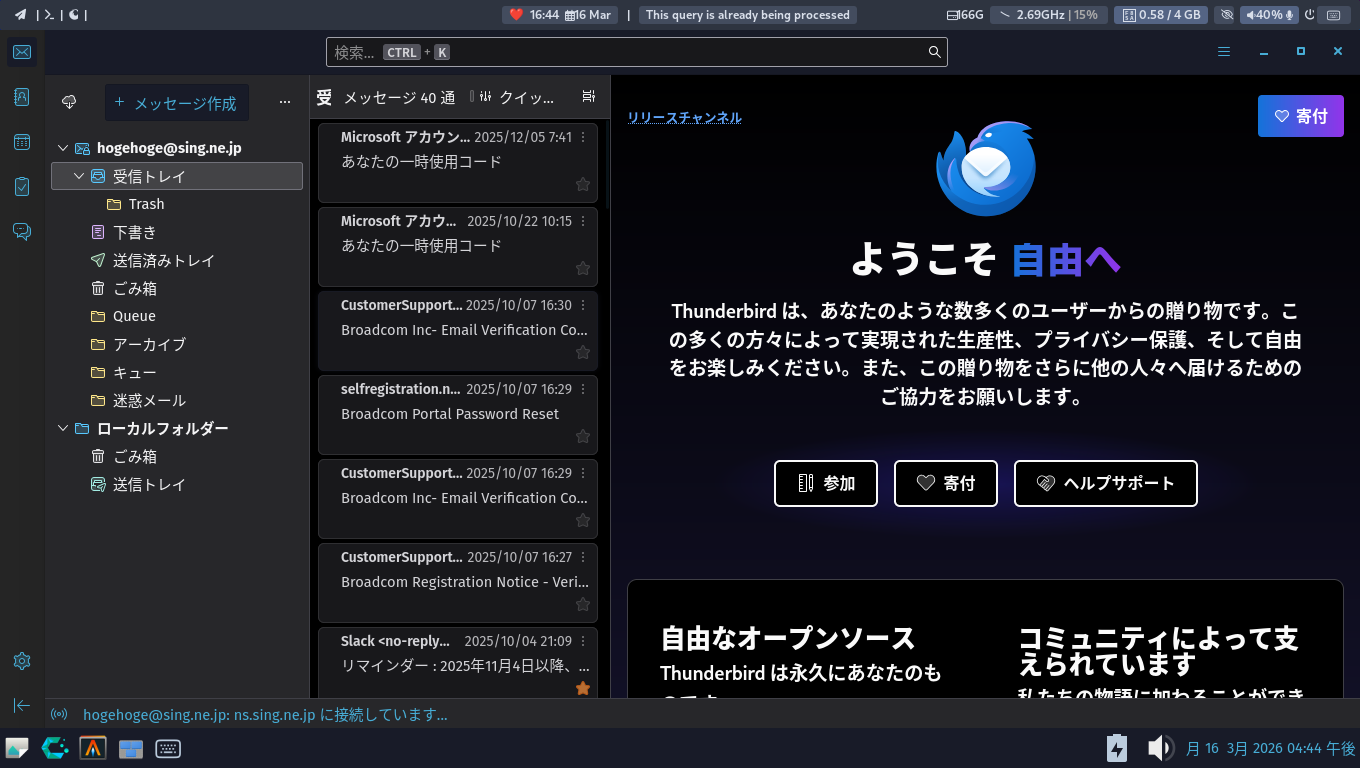Click the volume speaker in bottom taskbar
Screen dimensions: 1360x768
pyautogui.click(x=1160, y=748)
